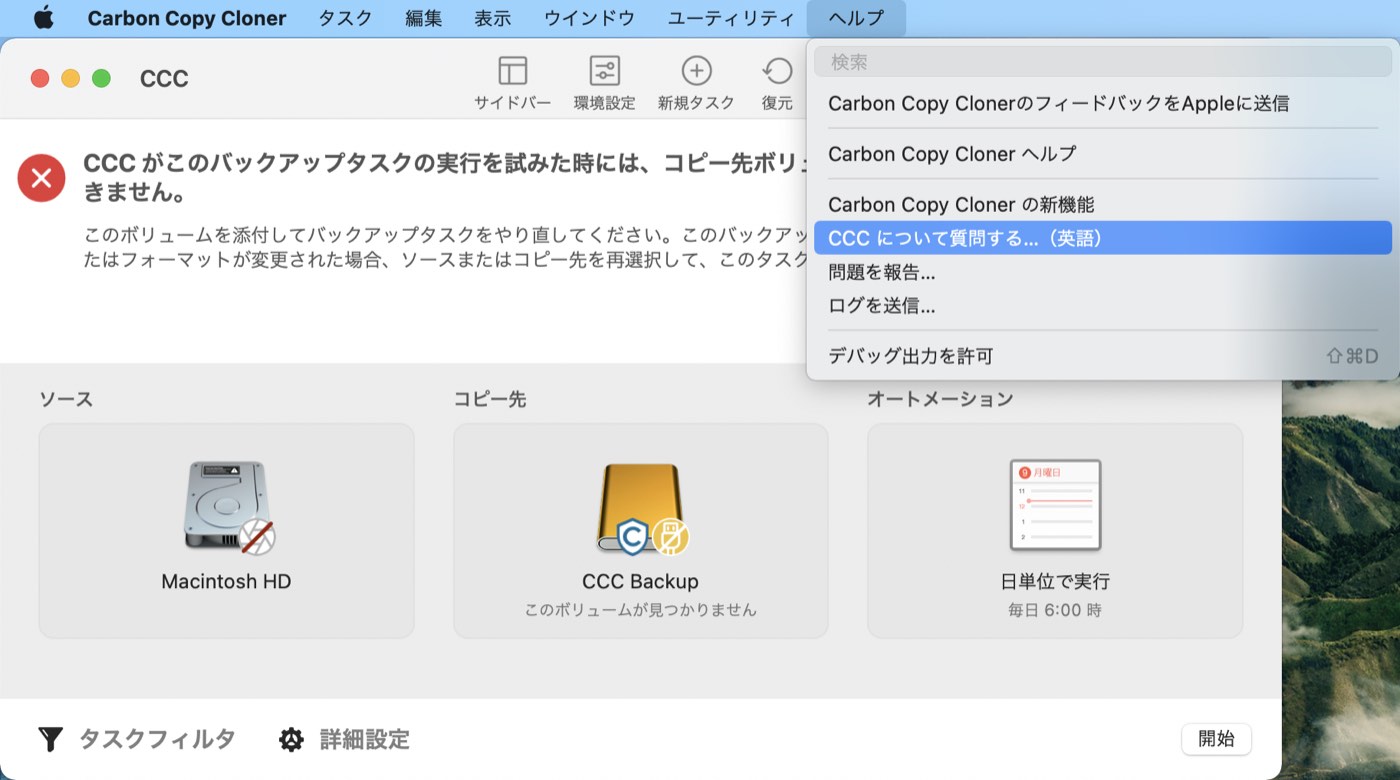Choose CCC について質問する…（英語）

pyautogui.click(x=1103, y=238)
